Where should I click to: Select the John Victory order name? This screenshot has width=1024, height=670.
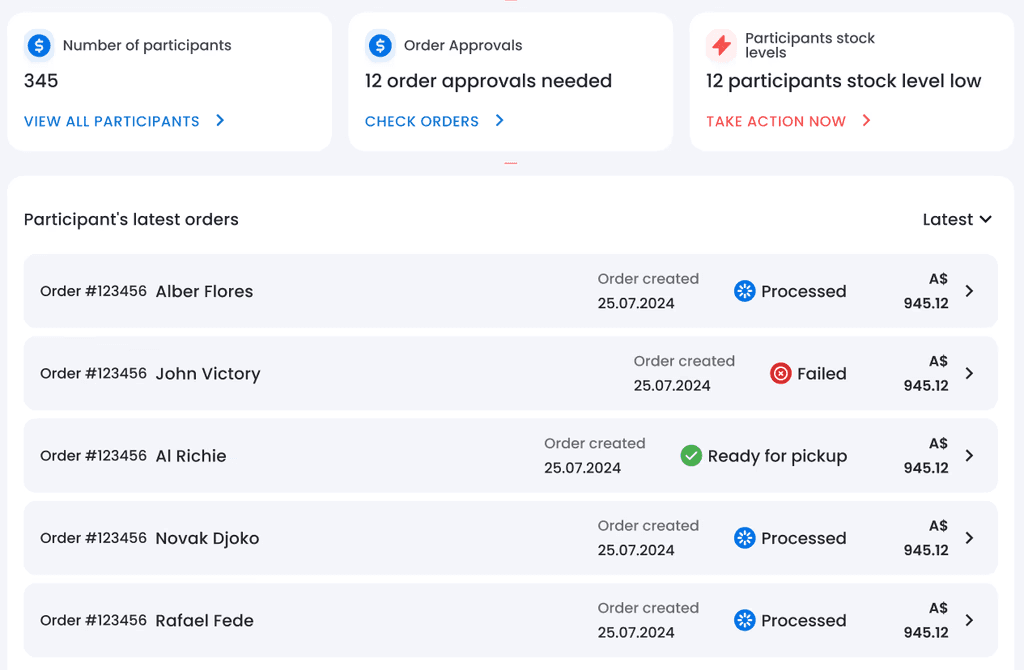(x=208, y=374)
